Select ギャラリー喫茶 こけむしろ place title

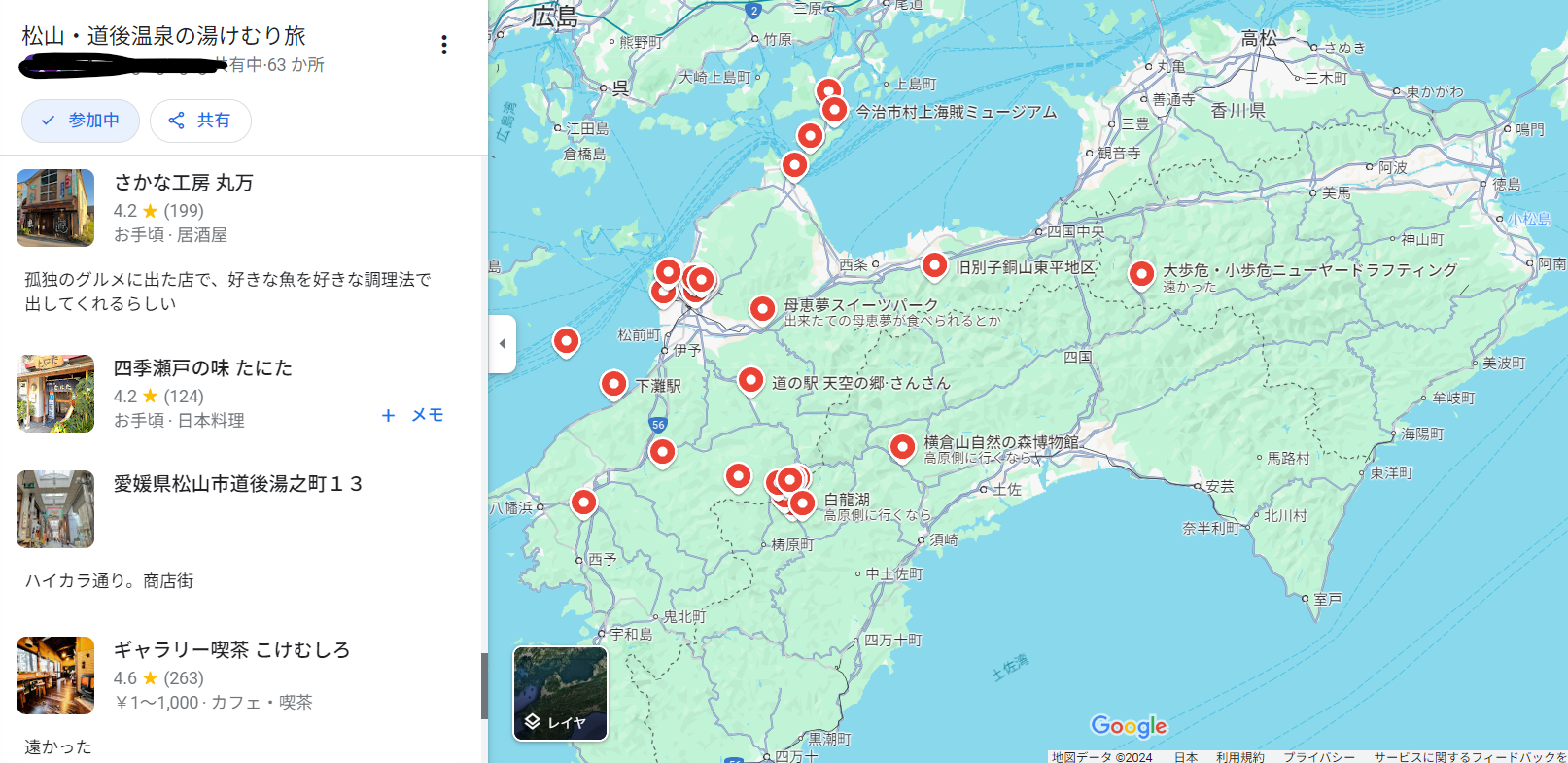pos(232,650)
